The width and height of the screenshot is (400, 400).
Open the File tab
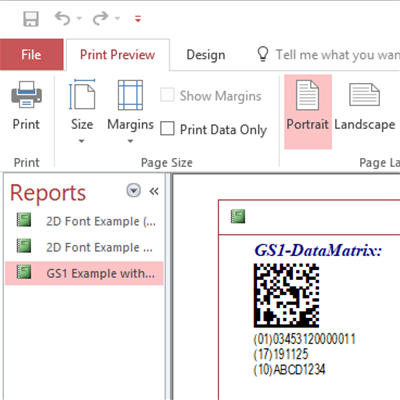coord(32,54)
